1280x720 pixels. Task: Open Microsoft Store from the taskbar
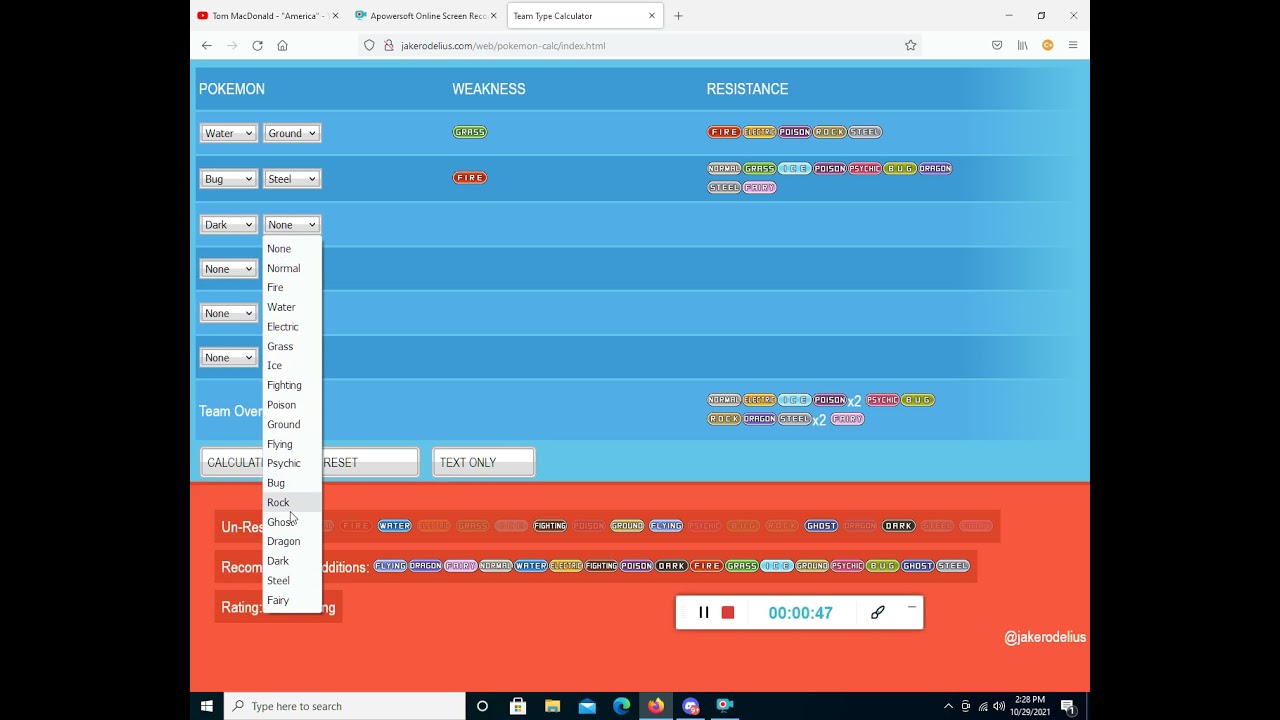coord(518,706)
